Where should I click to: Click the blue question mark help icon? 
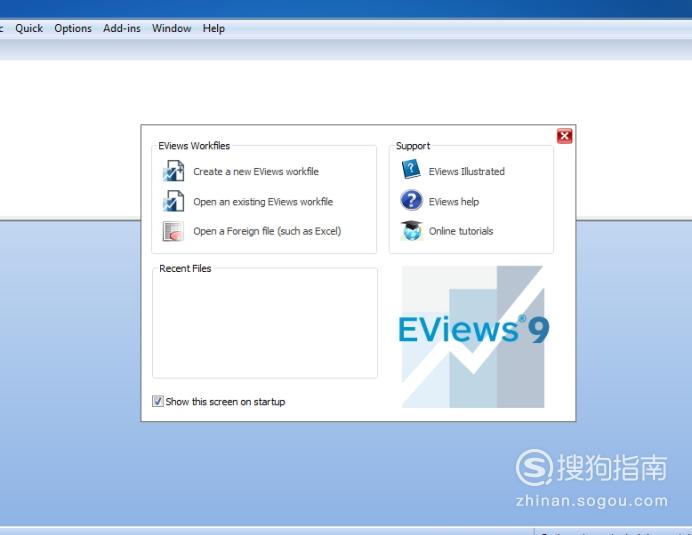pyautogui.click(x=411, y=200)
